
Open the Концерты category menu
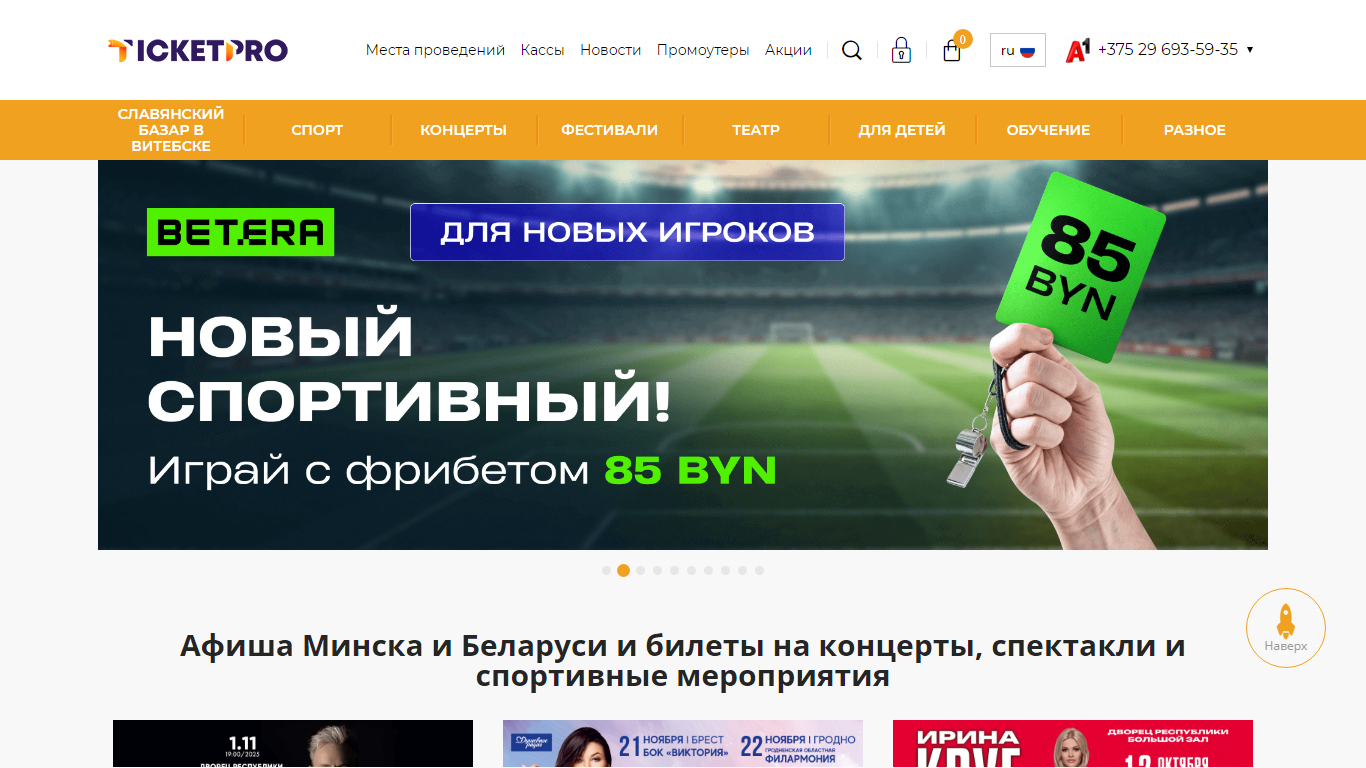463,130
